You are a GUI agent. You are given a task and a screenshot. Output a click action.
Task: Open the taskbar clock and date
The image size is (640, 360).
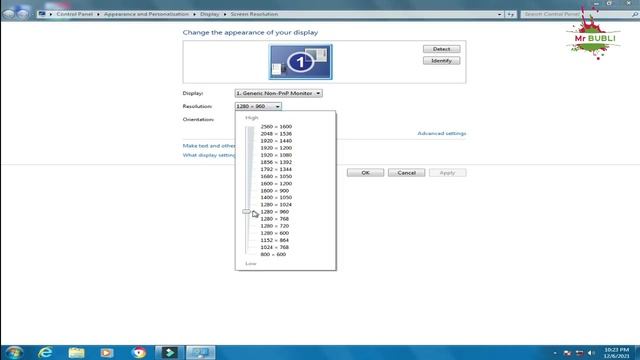tap(616, 353)
